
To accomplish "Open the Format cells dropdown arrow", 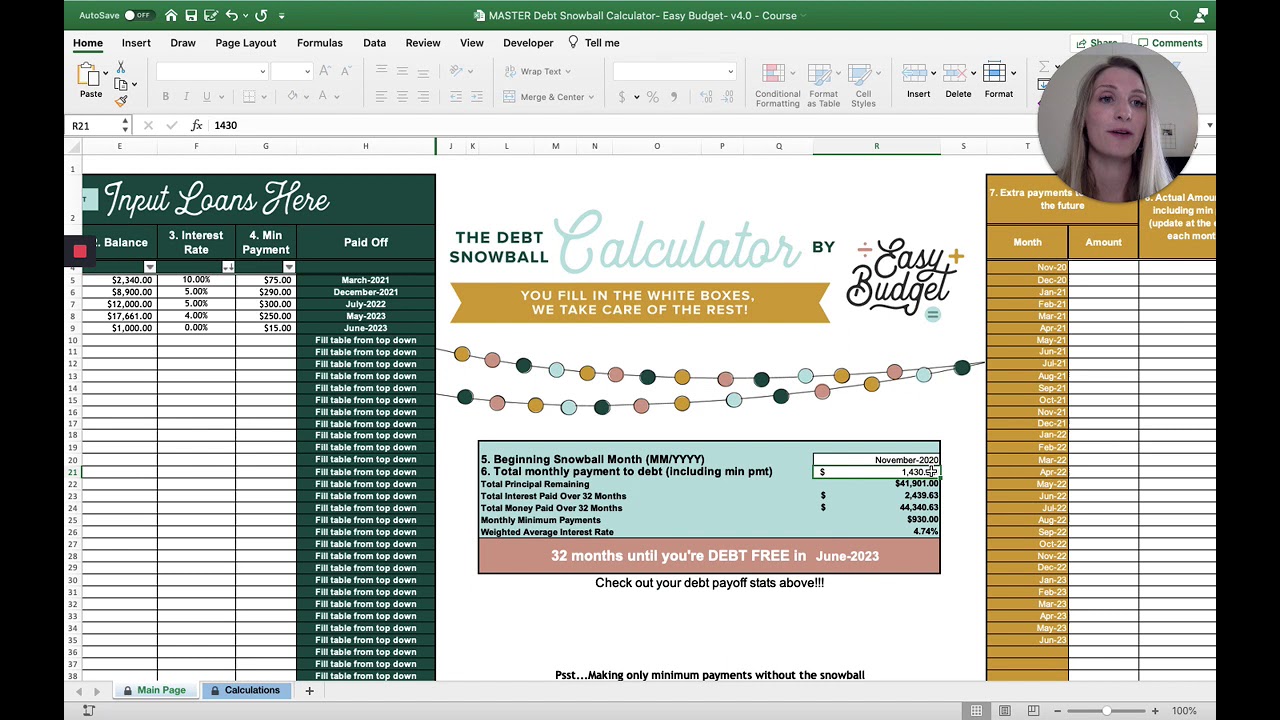I will tap(1013, 73).
